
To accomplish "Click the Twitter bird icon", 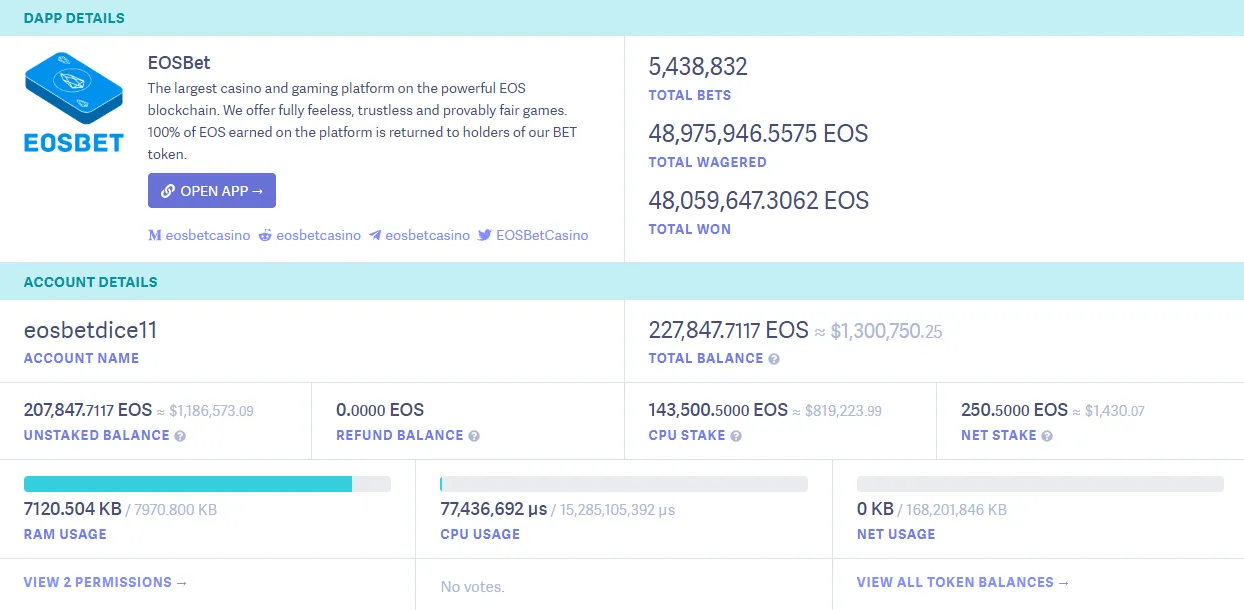I will pyautogui.click(x=484, y=235).
